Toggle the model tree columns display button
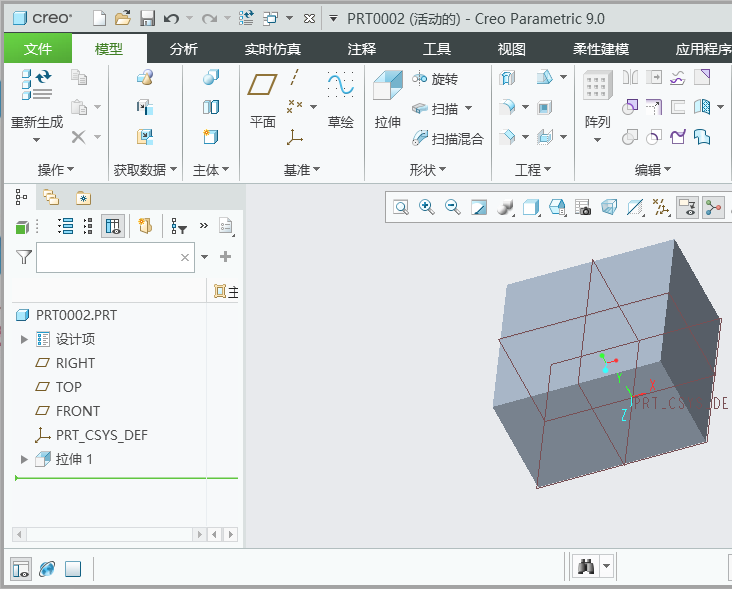 pos(113,227)
